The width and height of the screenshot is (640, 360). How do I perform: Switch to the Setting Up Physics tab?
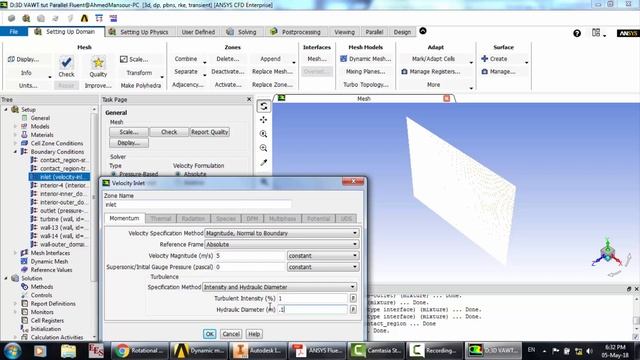(x=140, y=32)
